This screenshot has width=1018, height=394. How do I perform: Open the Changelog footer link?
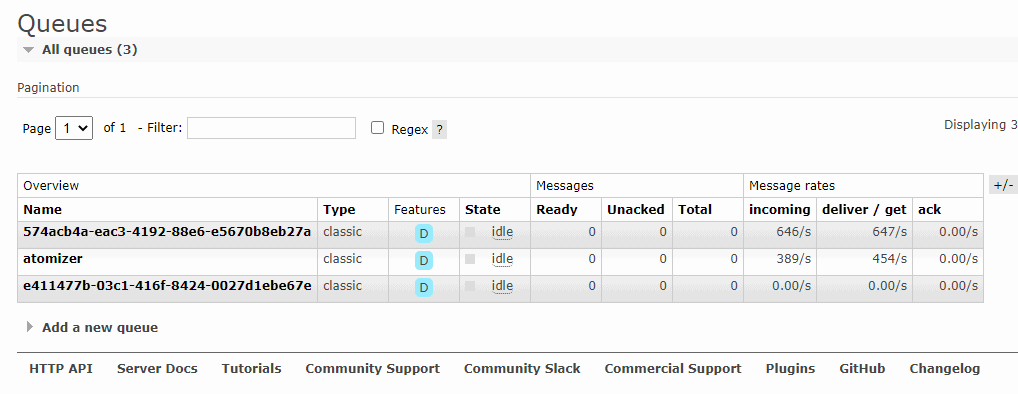pos(945,369)
